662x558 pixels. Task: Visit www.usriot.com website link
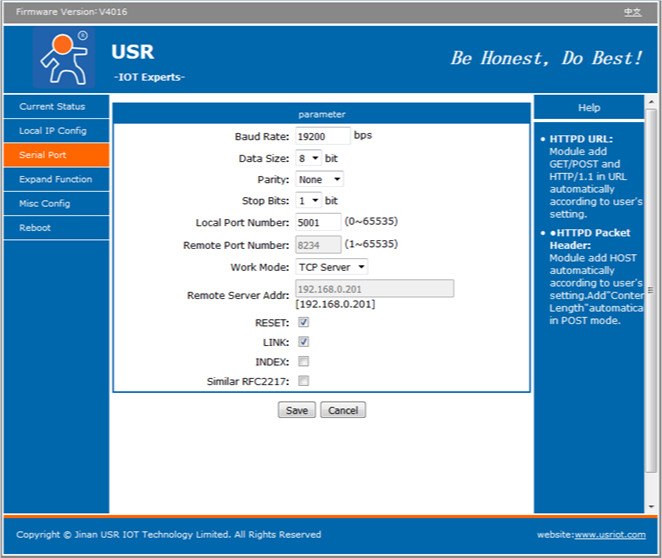coord(610,535)
